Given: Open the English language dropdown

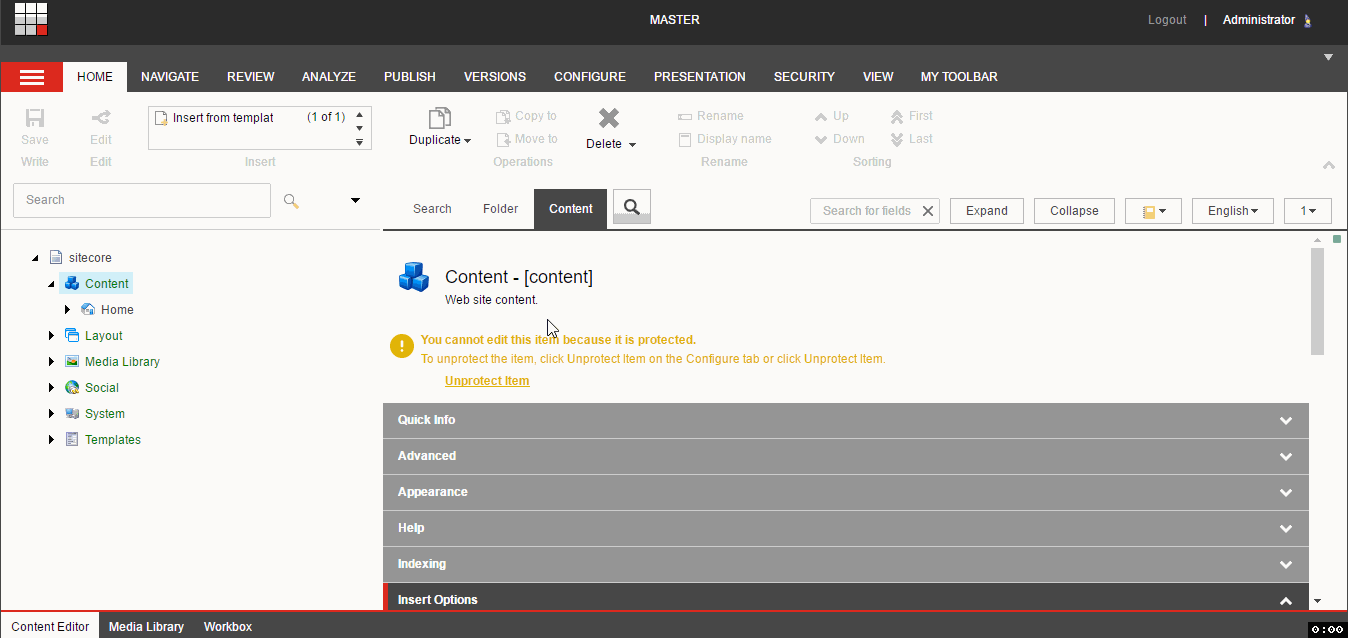Looking at the screenshot, I should 1233,211.
